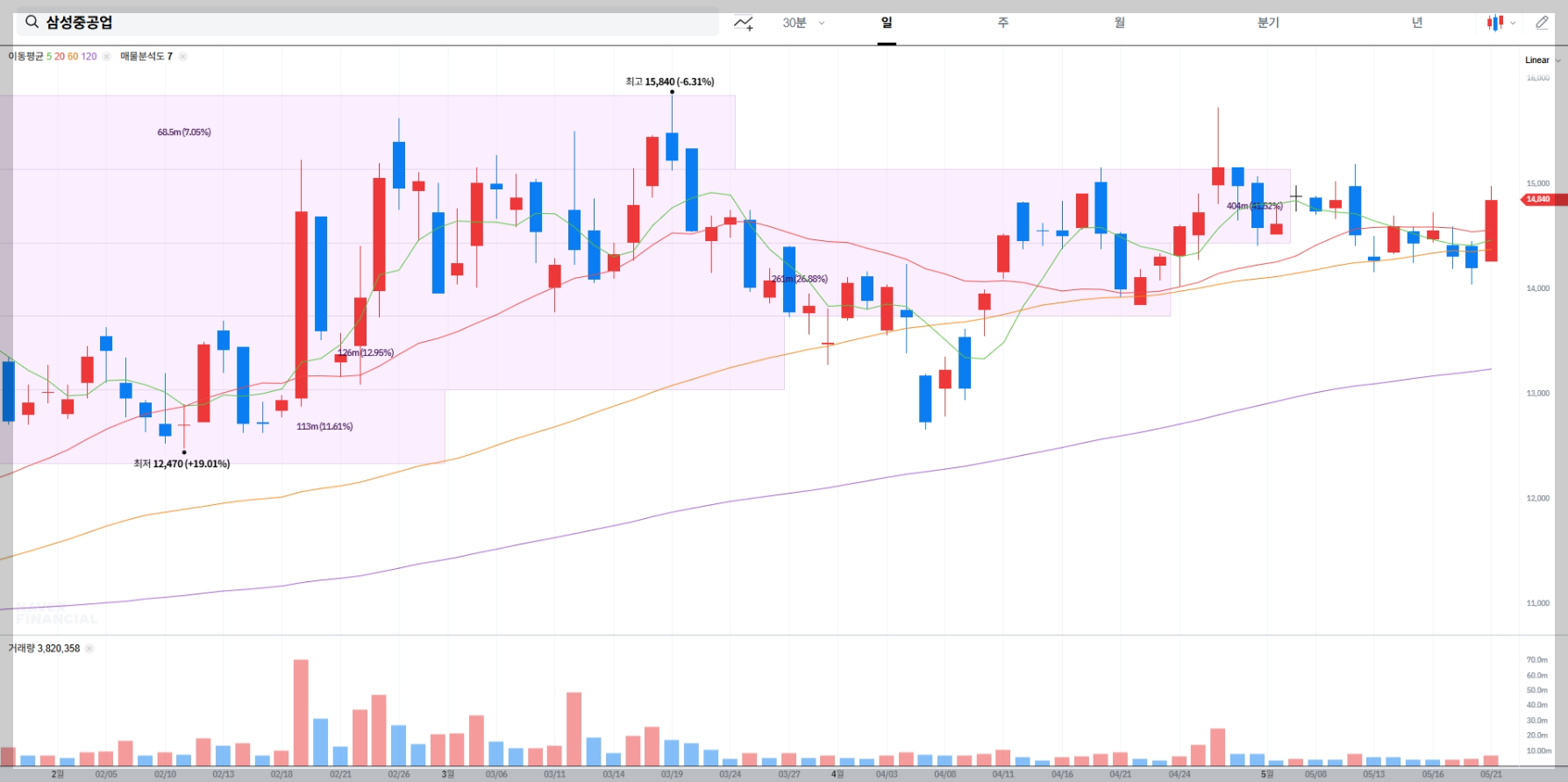Click the 거래량 3,820,358 volume label
Image resolution: width=1568 pixels, height=782 pixels.
click(x=44, y=649)
